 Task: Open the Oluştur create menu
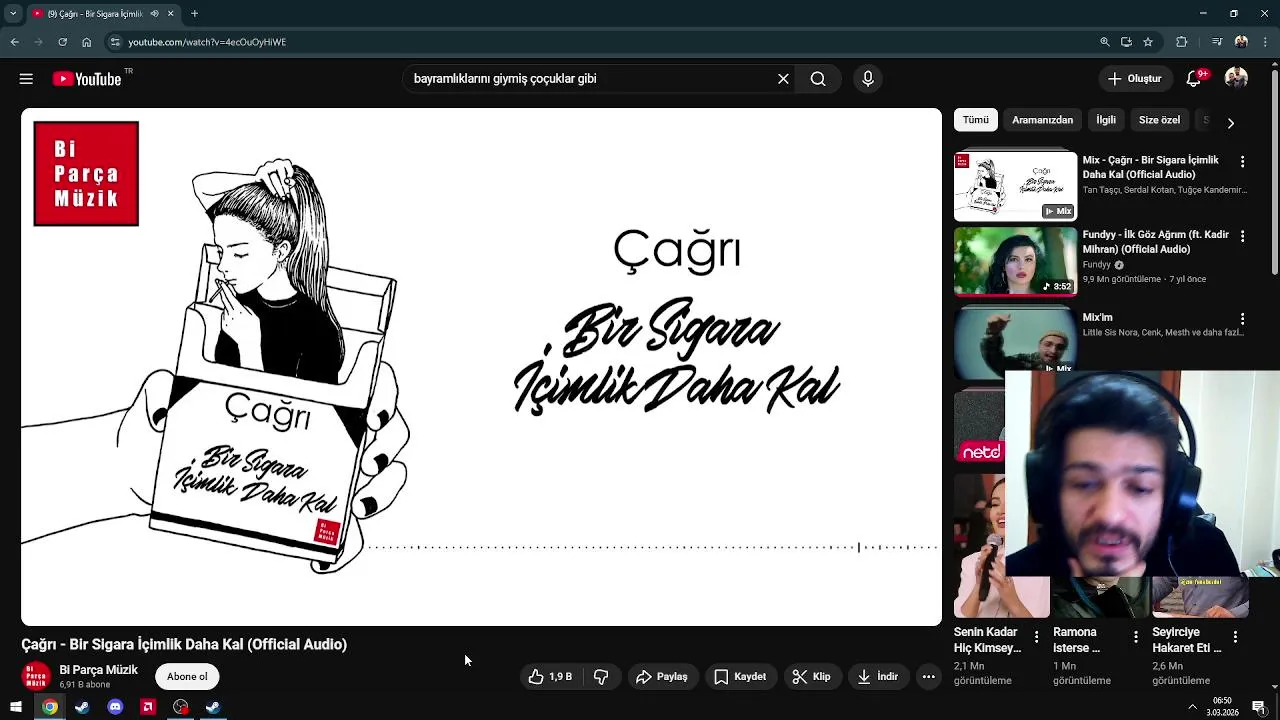point(1135,79)
